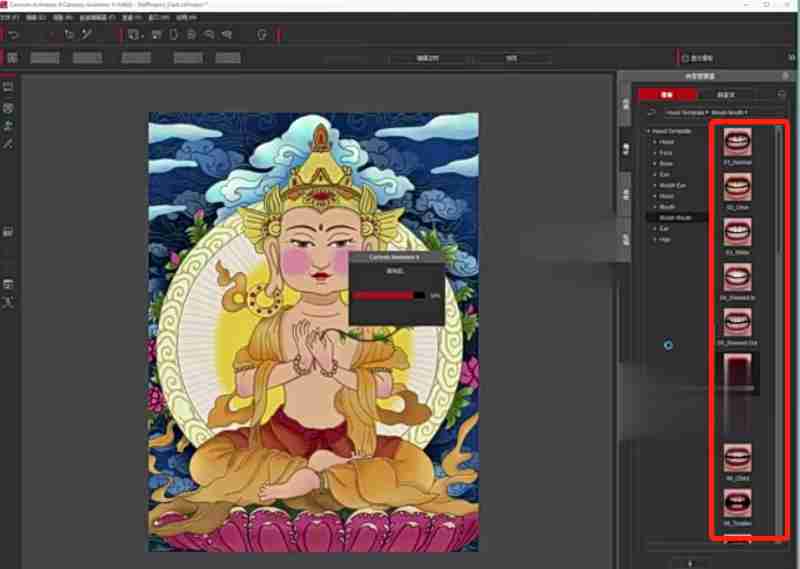Select the 02 mouth thumbnail with yellowish teeth

(737, 187)
